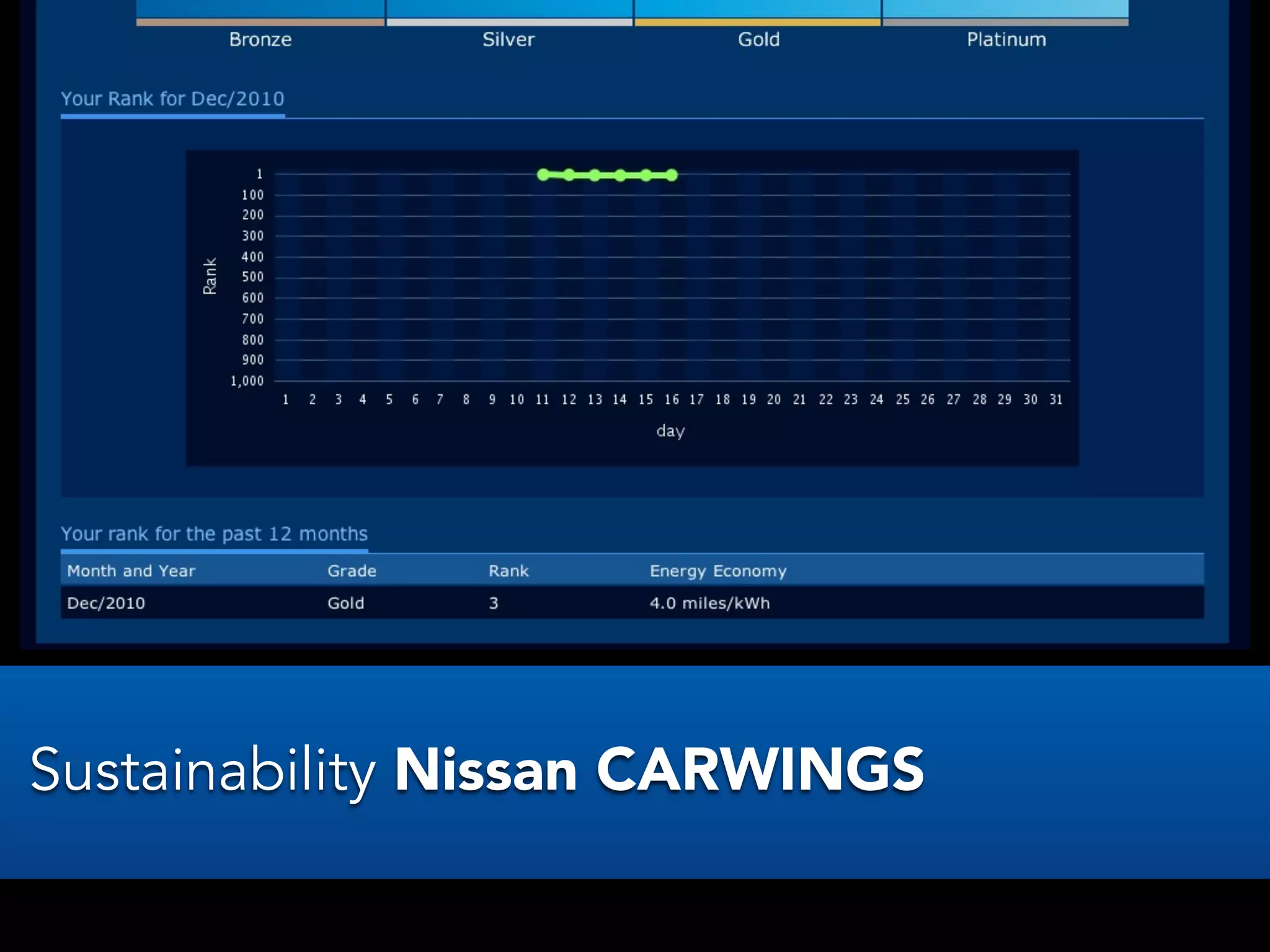Click the day 11 data point on chart

[x=543, y=175]
